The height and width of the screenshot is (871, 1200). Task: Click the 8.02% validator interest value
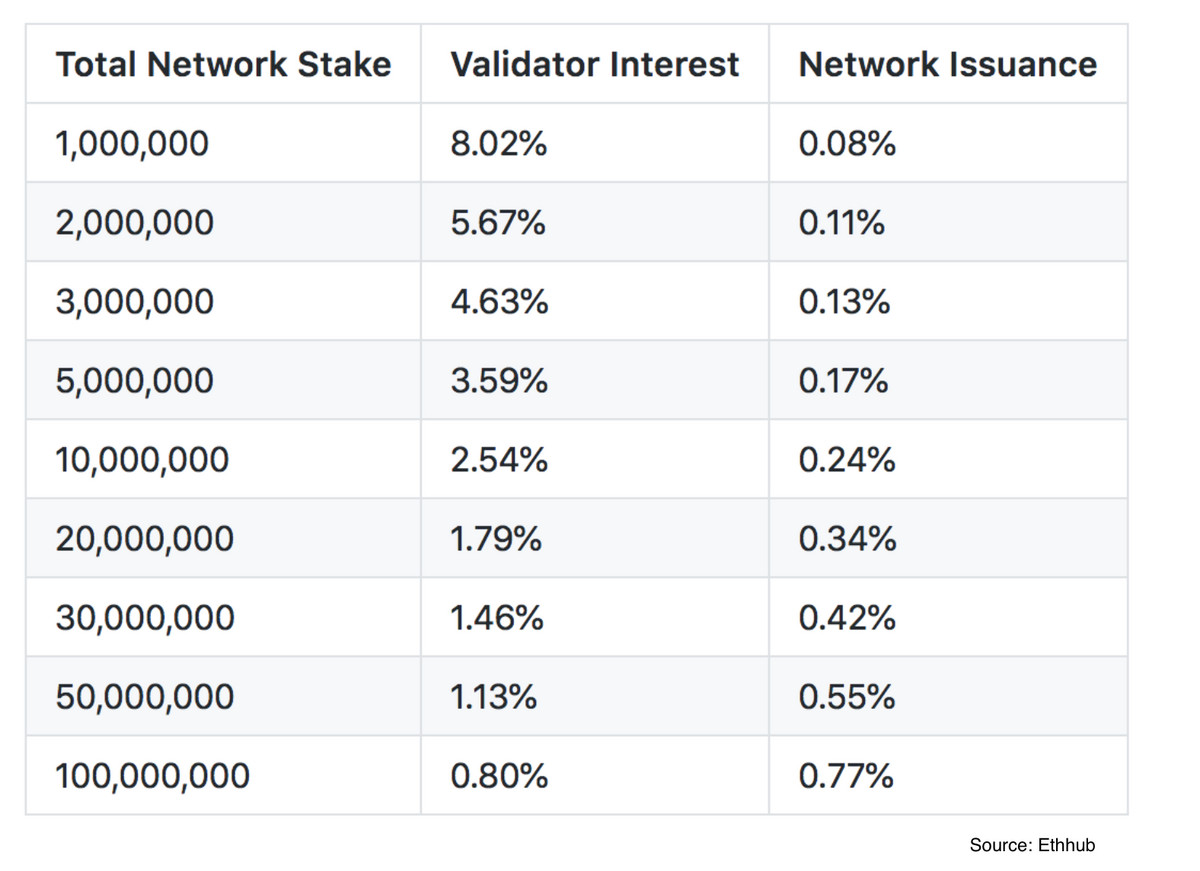tap(499, 144)
